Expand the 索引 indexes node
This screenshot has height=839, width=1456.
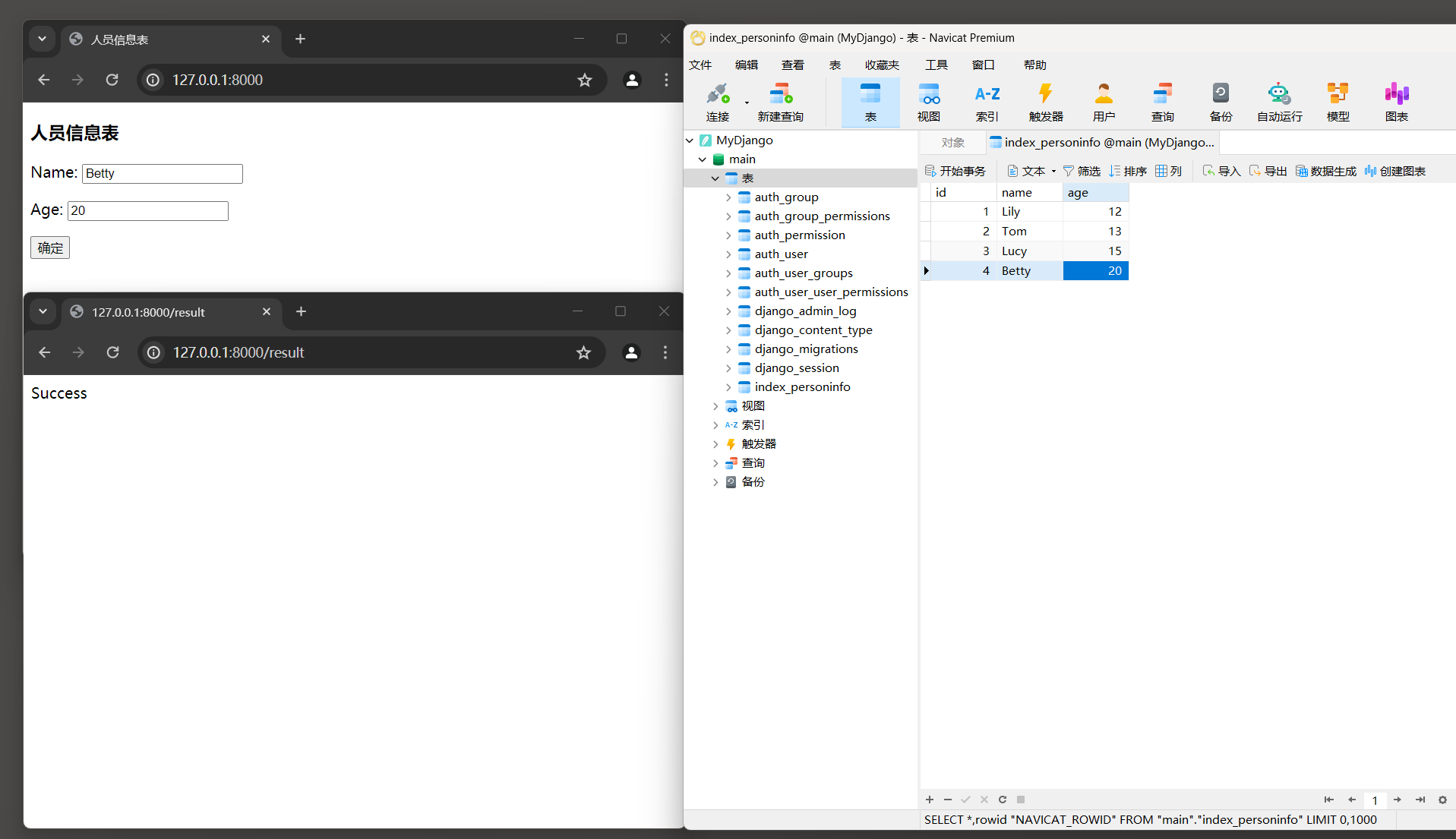(x=715, y=425)
